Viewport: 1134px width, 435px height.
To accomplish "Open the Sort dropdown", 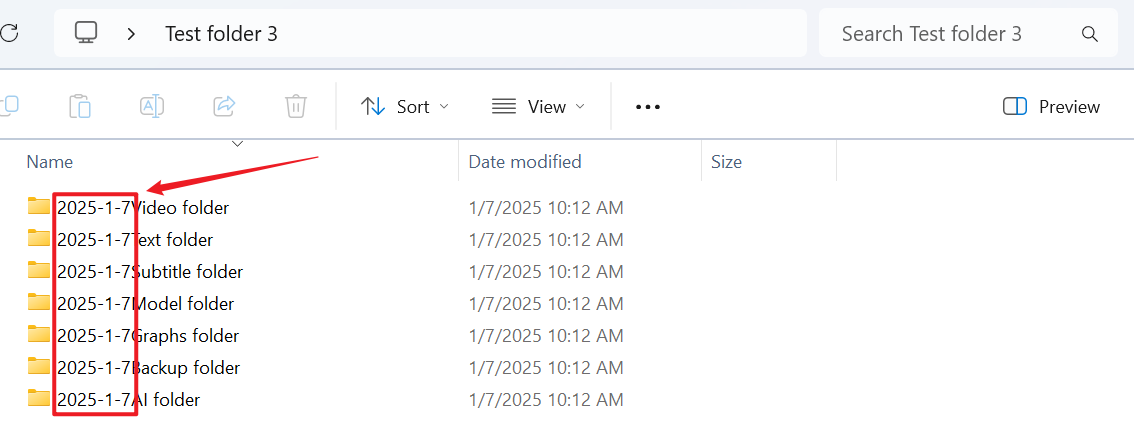I will tap(405, 107).
